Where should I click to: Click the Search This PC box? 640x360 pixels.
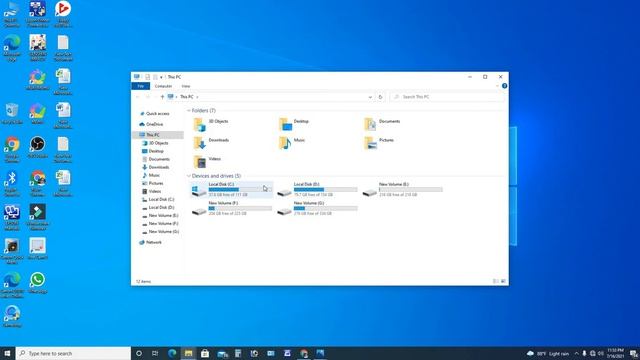point(447,97)
